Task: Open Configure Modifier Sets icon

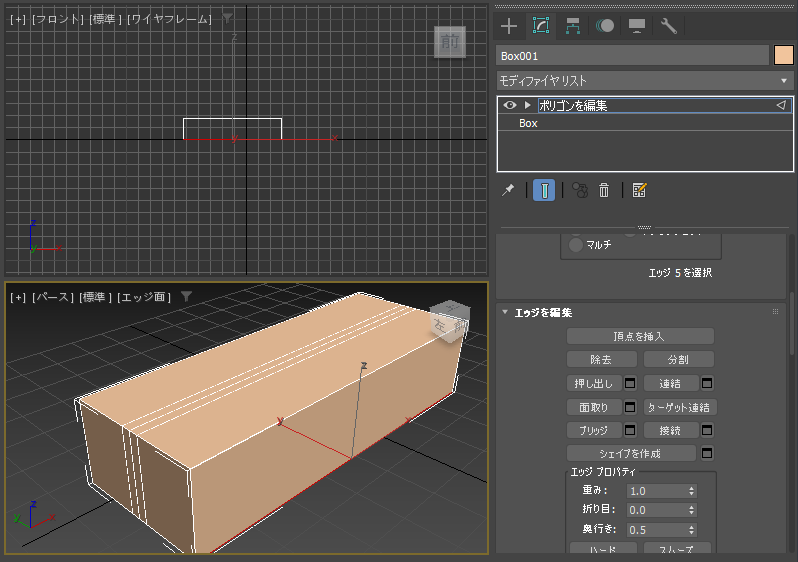Action: pos(639,190)
